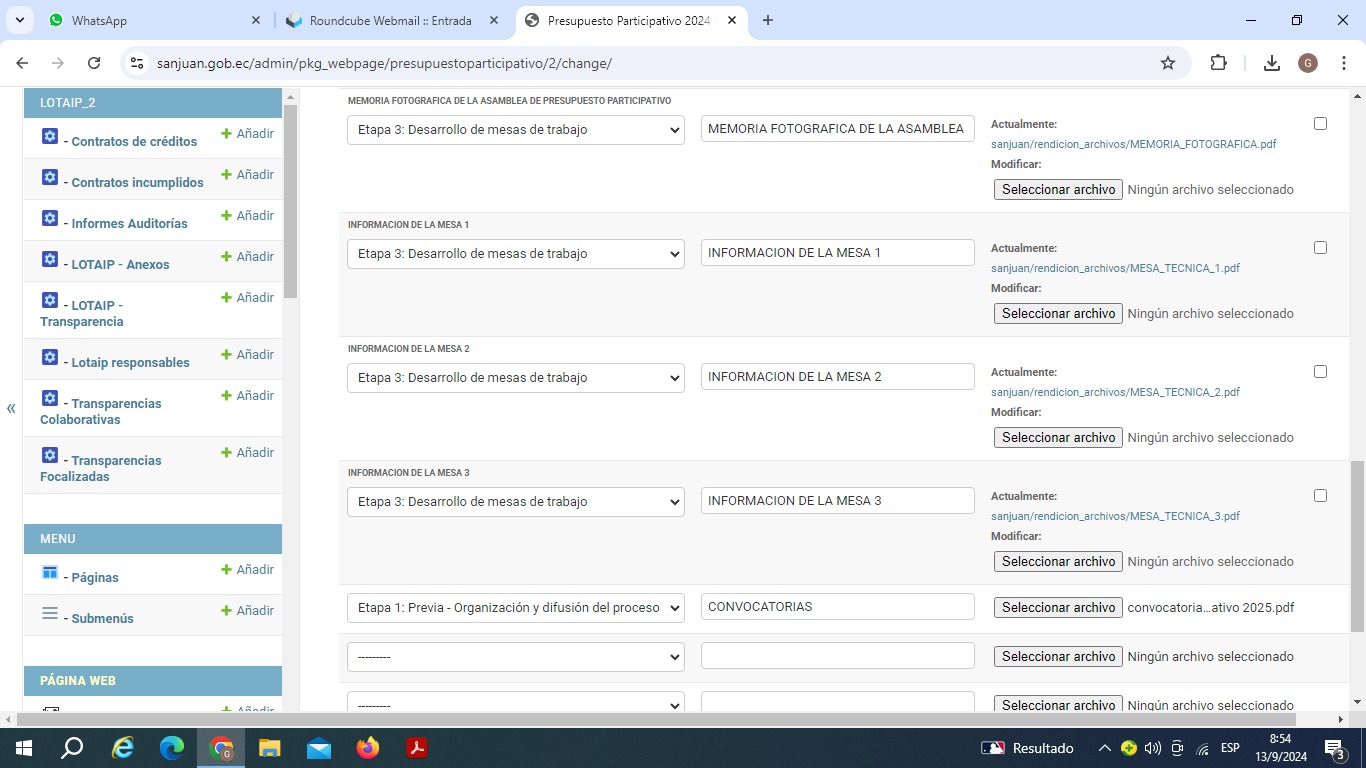Click the CONVOCATORIAS text input field
This screenshot has width=1366, height=768.
[837, 607]
